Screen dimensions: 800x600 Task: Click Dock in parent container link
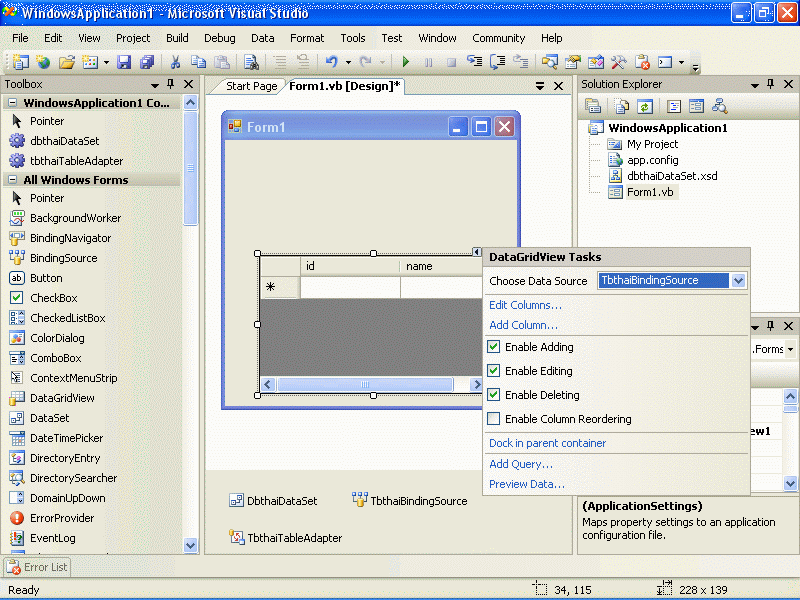tap(547, 443)
